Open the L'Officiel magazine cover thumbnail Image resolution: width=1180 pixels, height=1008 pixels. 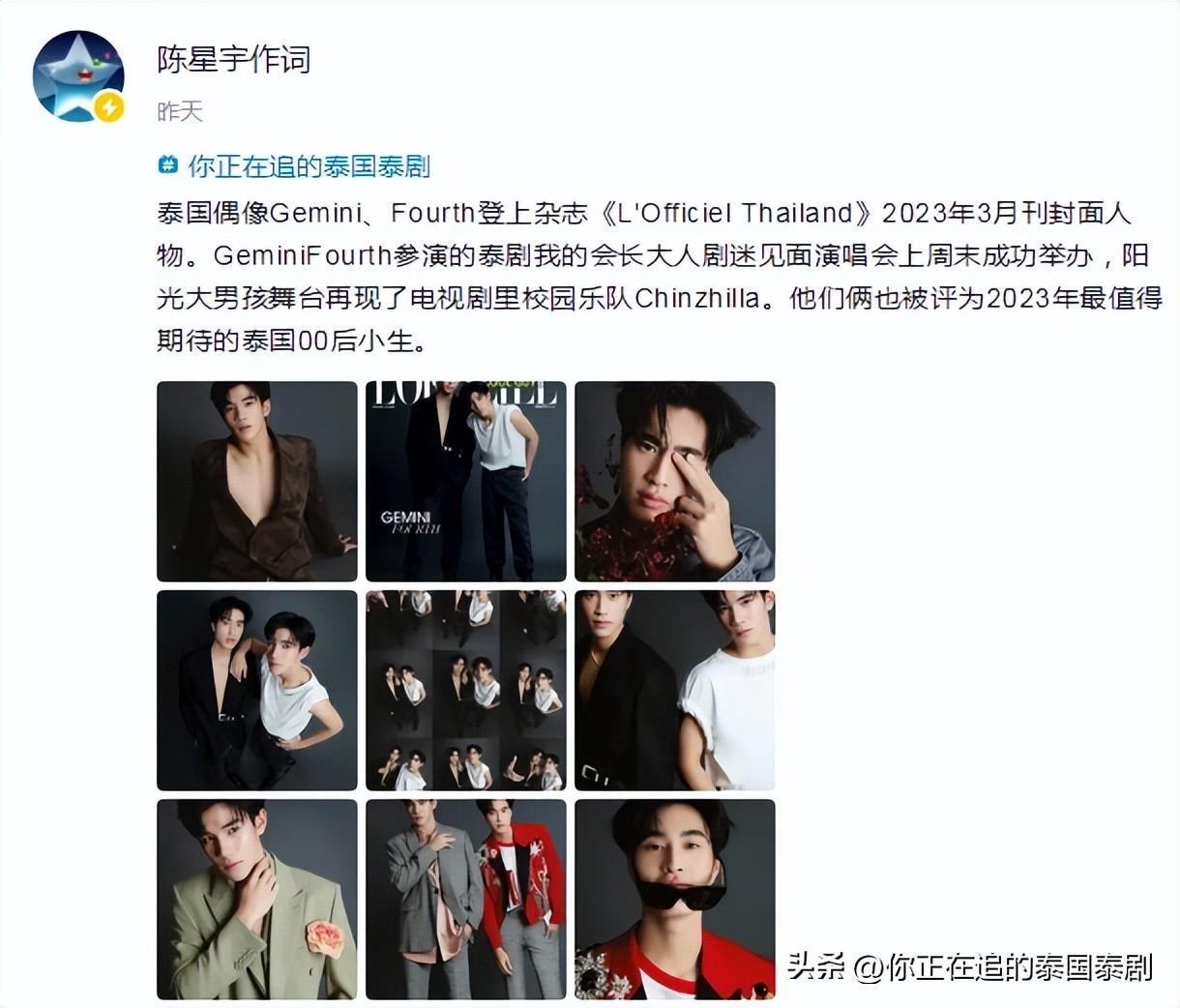click(466, 482)
